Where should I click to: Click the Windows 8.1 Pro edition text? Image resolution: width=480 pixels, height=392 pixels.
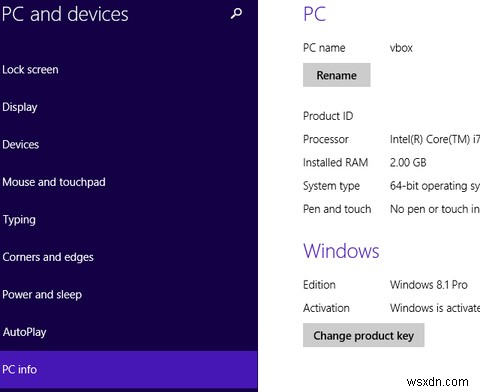click(x=429, y=285)
